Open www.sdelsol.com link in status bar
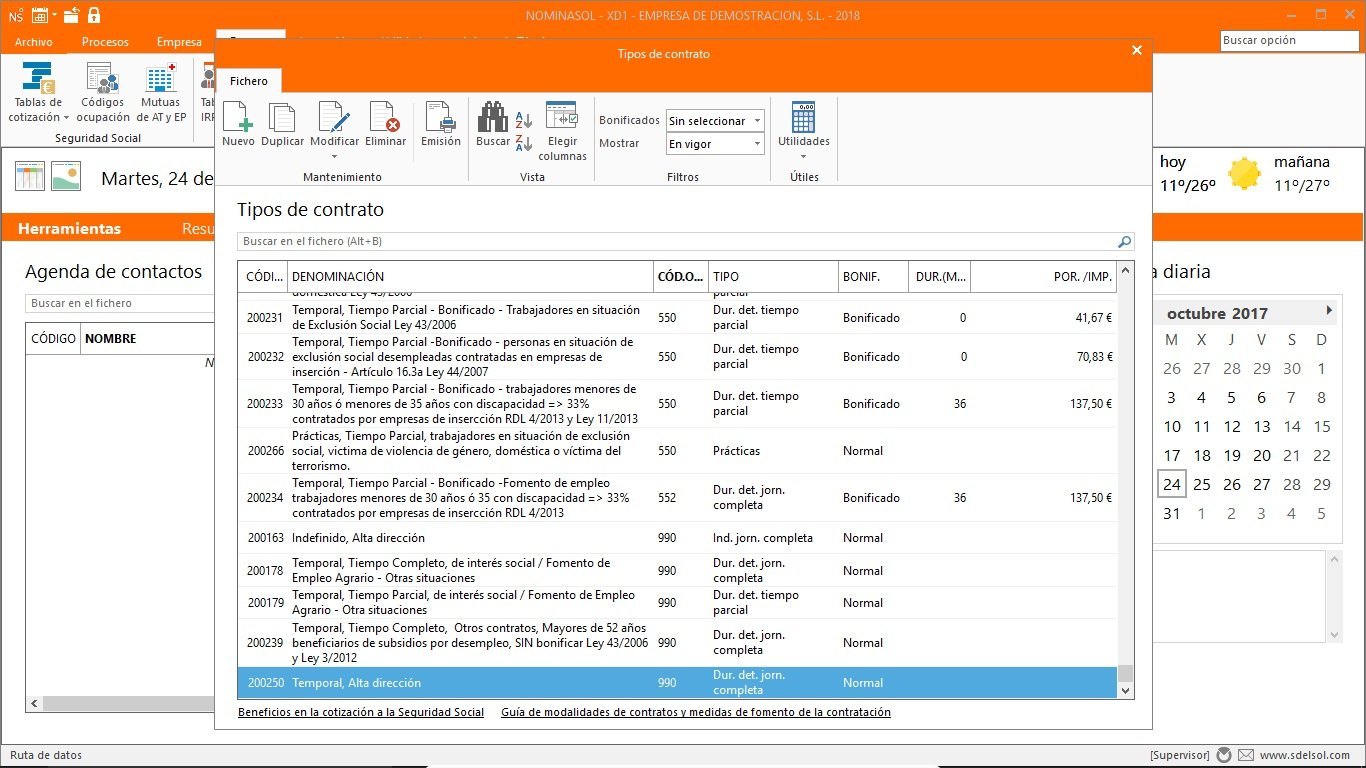 (x=1305, y=756)
